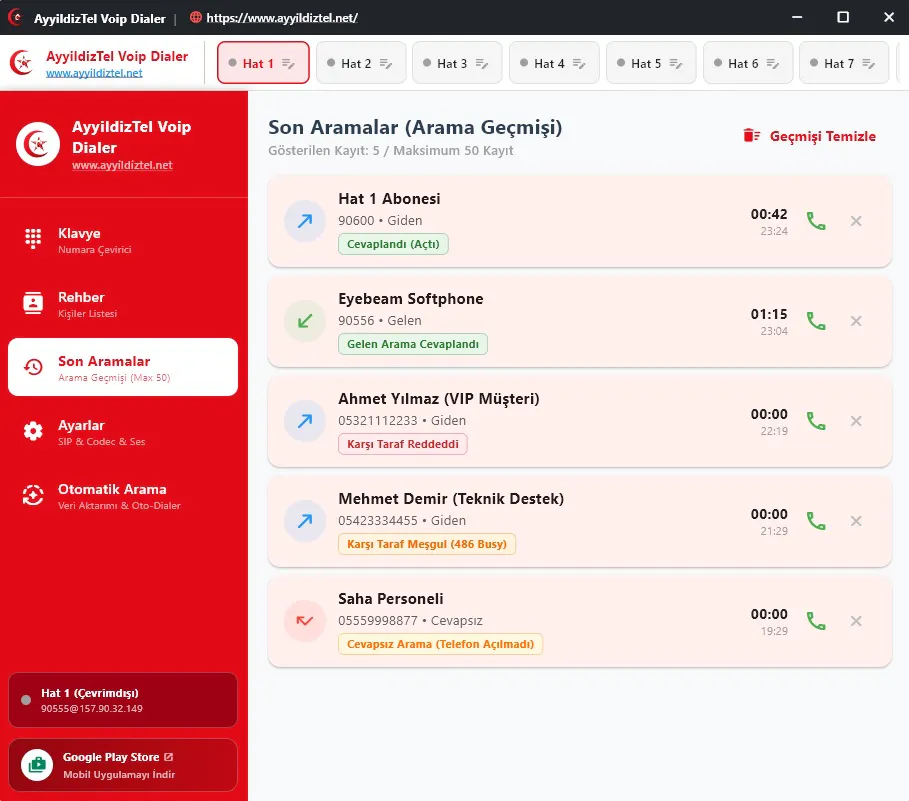Viewport: 909px width, 801px height.
Task: Open www.ayyildiztel.net link in header
Action: click(x=94, y=73)
